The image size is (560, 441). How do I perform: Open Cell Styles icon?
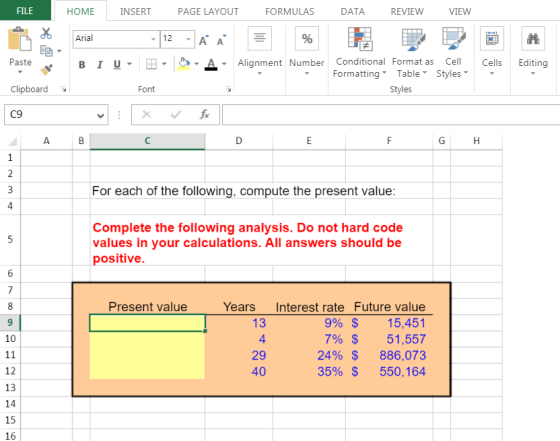point(454,38)
